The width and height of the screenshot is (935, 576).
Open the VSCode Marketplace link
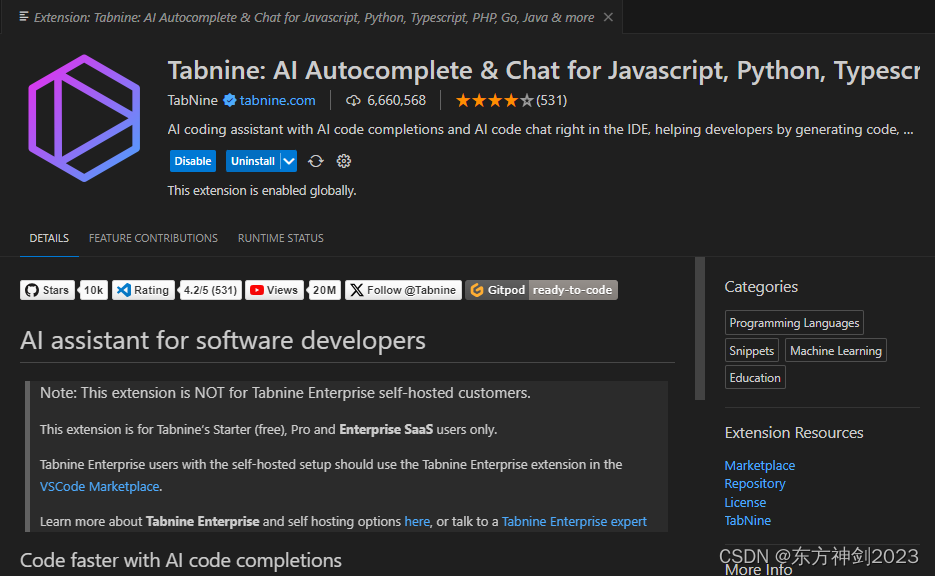pyautogui.click(x=99, y=486)
